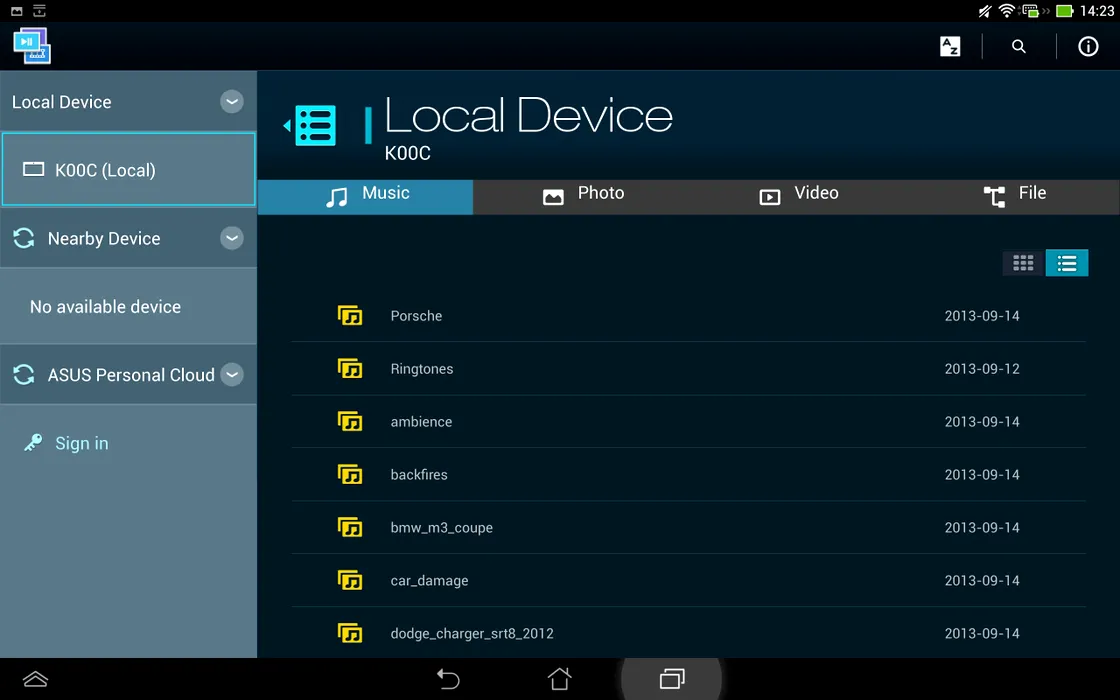Open the info icon in top bar
The width and height of the screenshot is (1120, 700).
click(x=1088, y=47)
